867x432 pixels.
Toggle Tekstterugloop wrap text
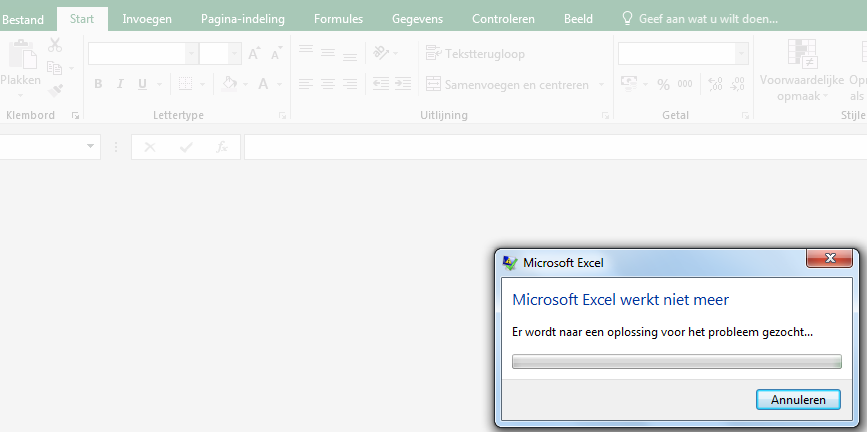475,54
